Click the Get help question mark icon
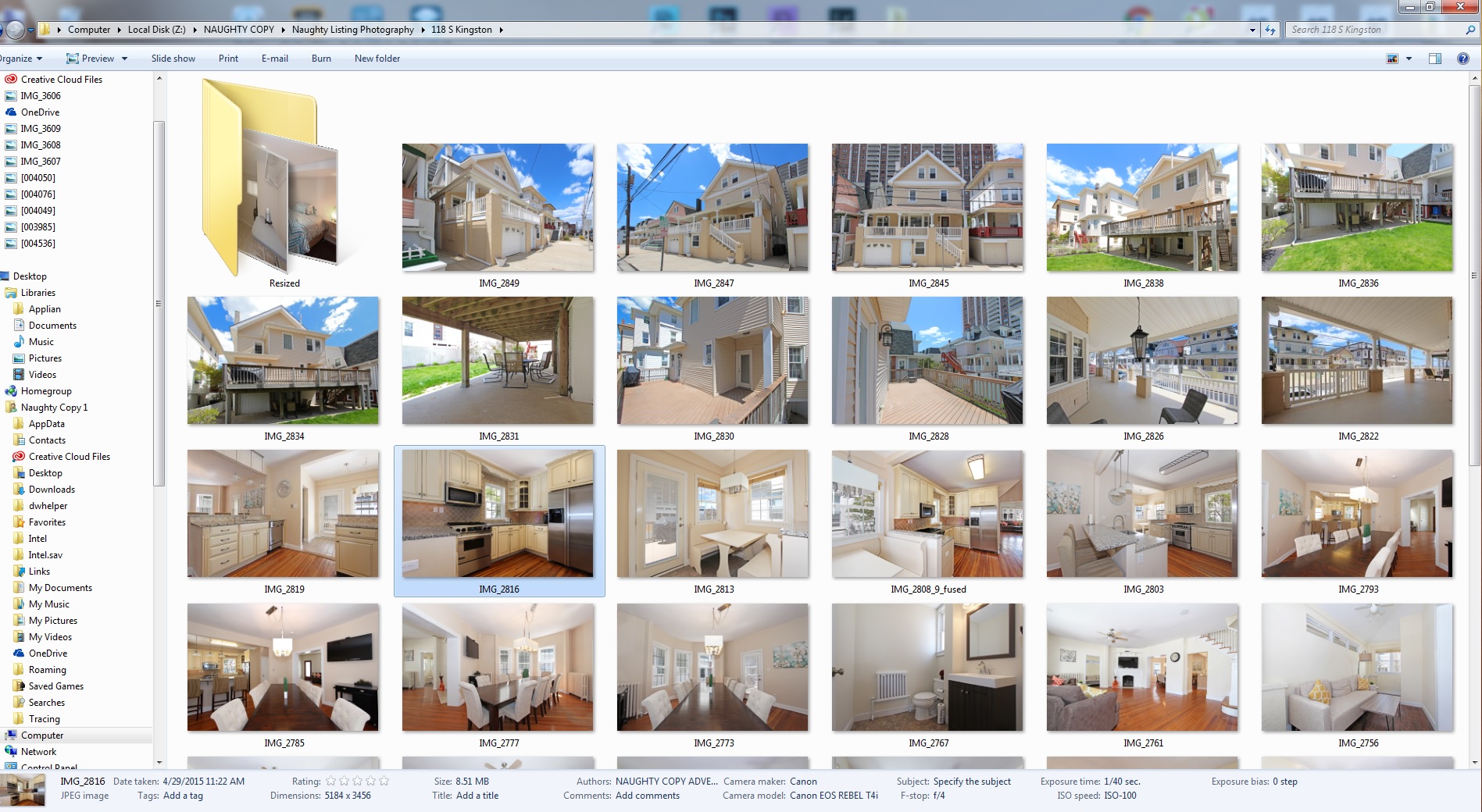The image size is (1482, 812). tap(1462, 59)
